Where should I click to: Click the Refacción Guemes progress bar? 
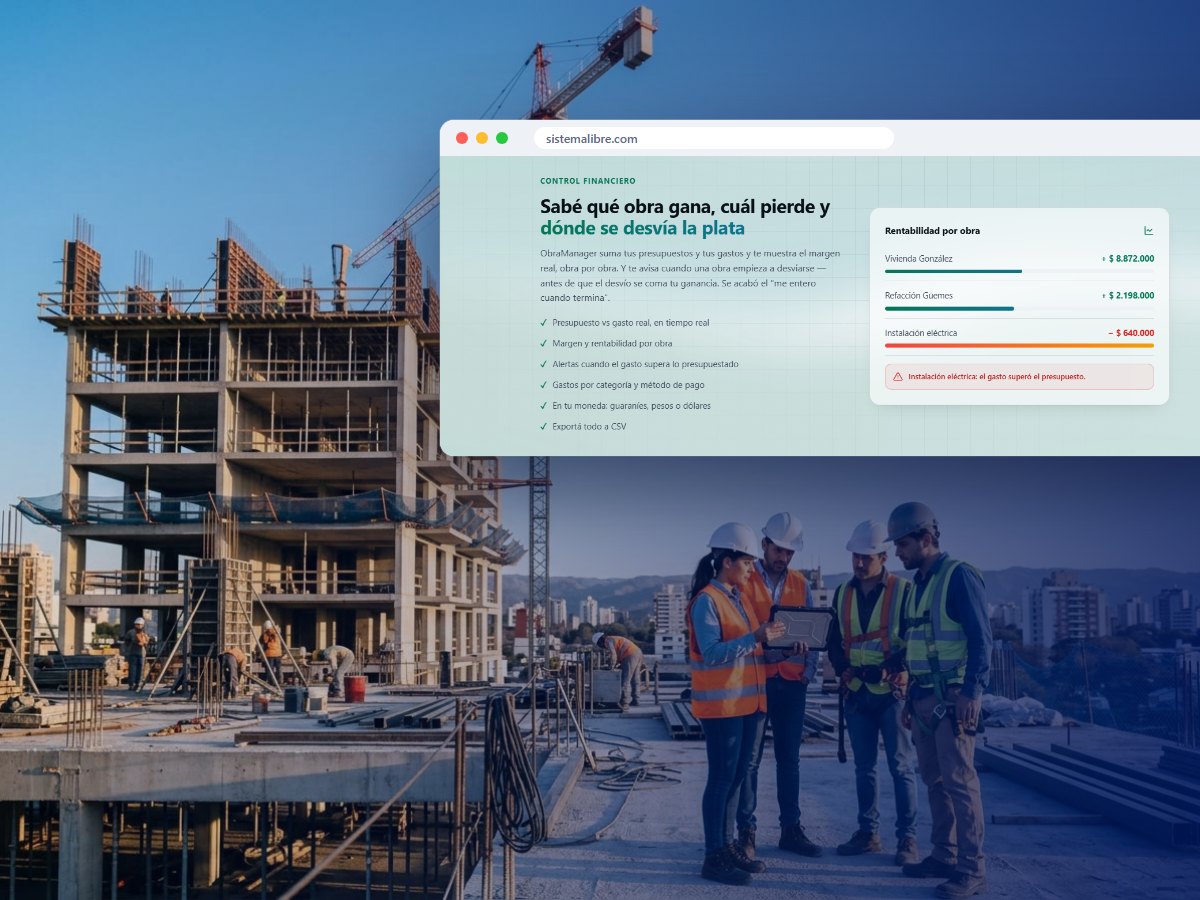(1019, 308)
